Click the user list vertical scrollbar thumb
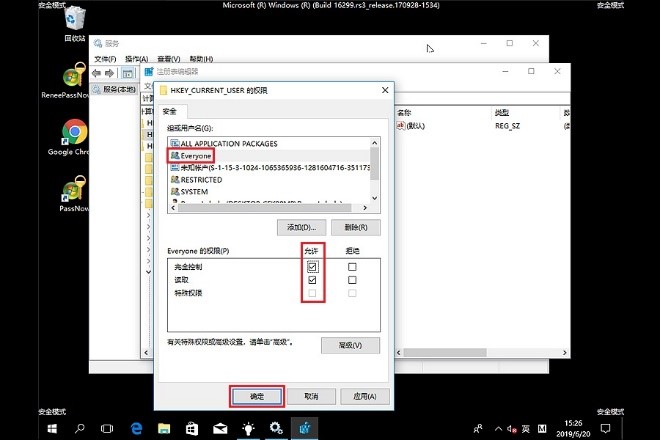Image resolution: width=660 pixels, height=440 pixels. (x=375, y=163)
